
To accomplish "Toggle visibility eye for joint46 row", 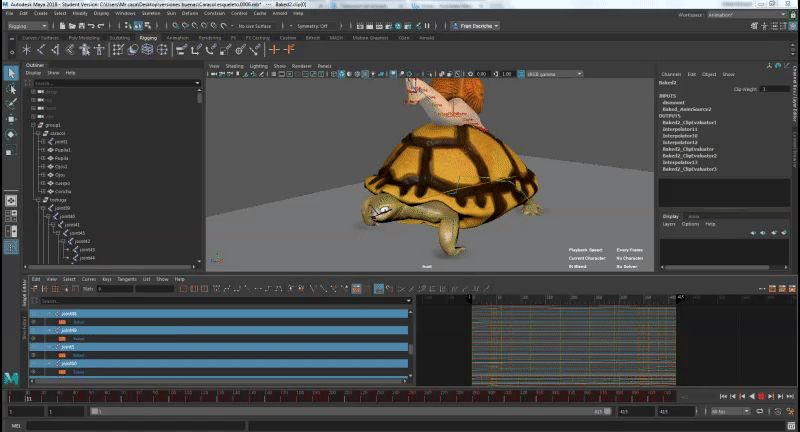I will pyautogui.click(x=34, y=329).
